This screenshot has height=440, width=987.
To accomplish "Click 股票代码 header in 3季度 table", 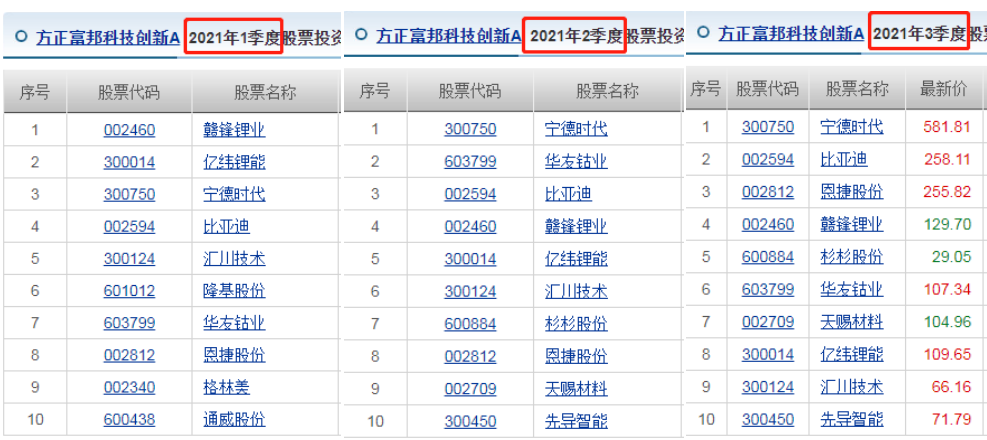I will [767, 89].
